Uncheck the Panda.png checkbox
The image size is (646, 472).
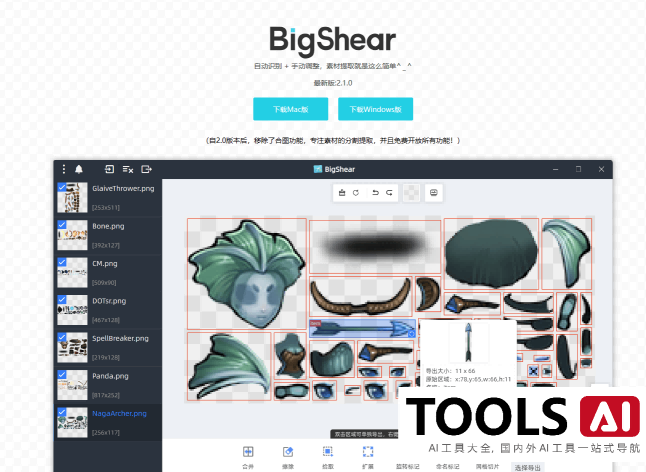click(62, 374)
